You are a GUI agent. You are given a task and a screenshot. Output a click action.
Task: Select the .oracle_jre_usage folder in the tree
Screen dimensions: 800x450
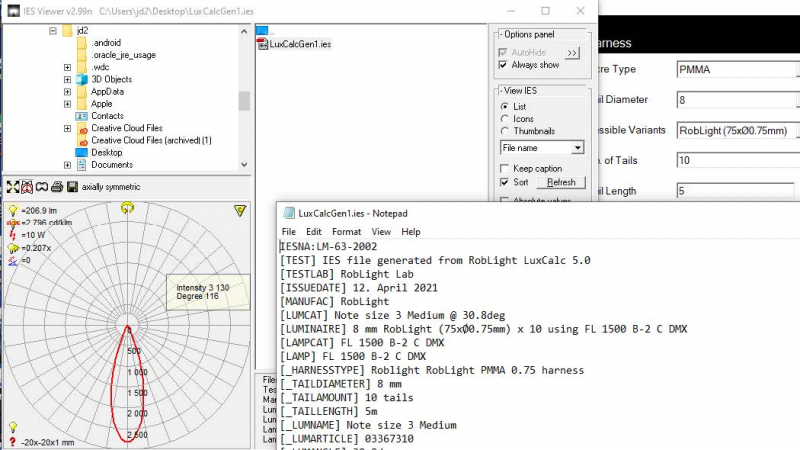tap(123, 55)
